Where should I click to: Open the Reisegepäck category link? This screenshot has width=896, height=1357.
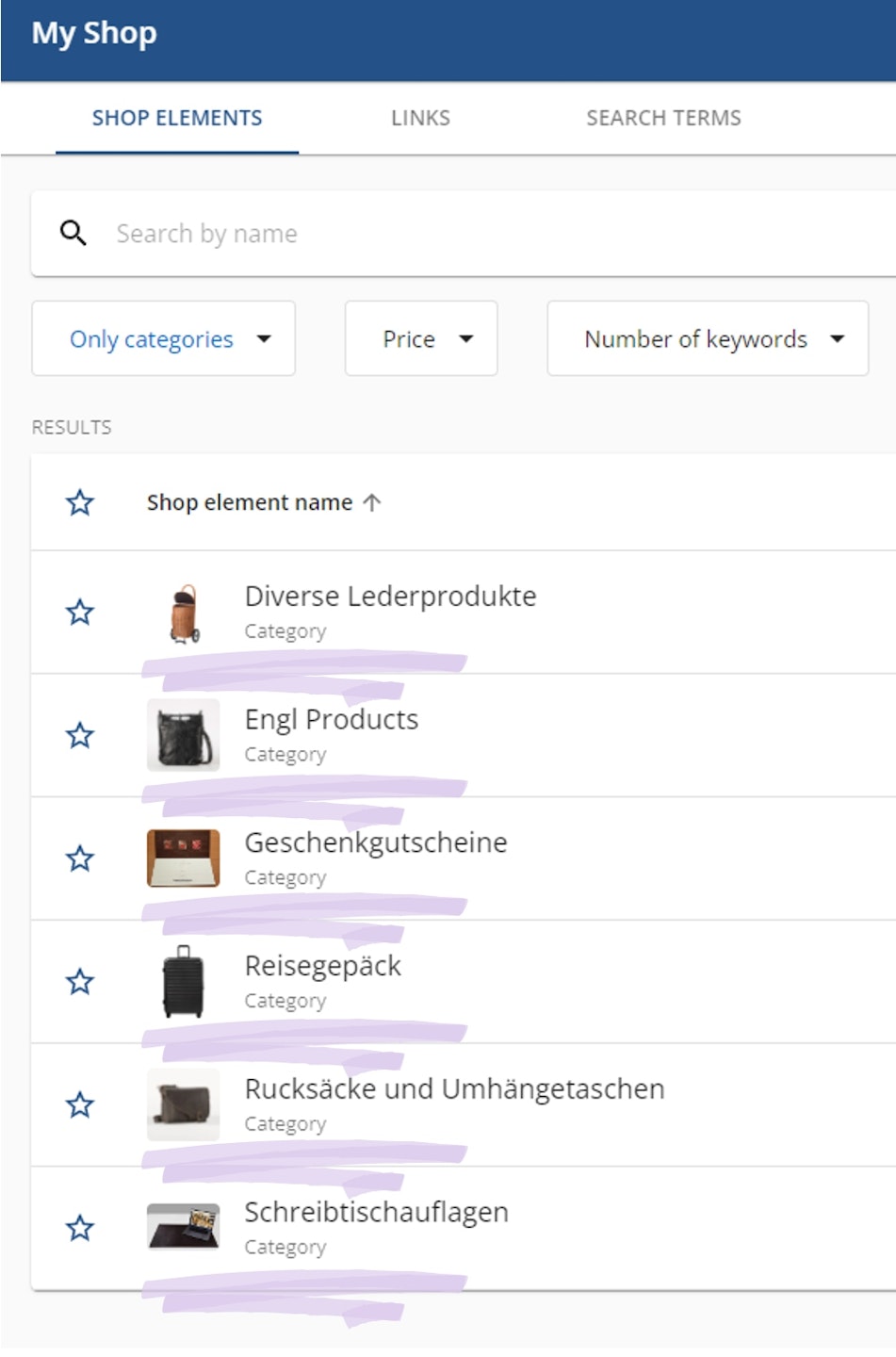click(322, 965)
